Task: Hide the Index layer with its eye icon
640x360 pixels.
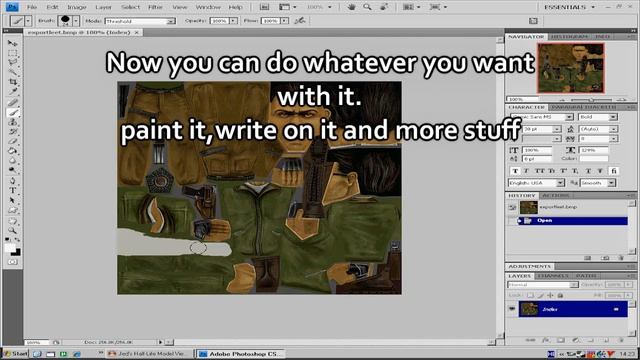Action: coord(512,309)
